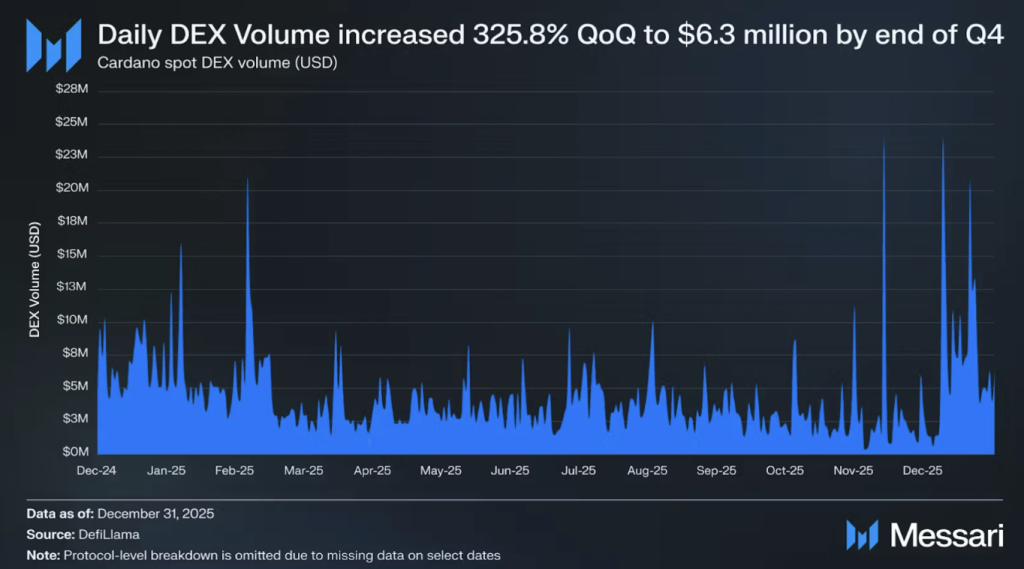
Task: Click the Note about protocol-level breakdown
Action: point(263,555)
